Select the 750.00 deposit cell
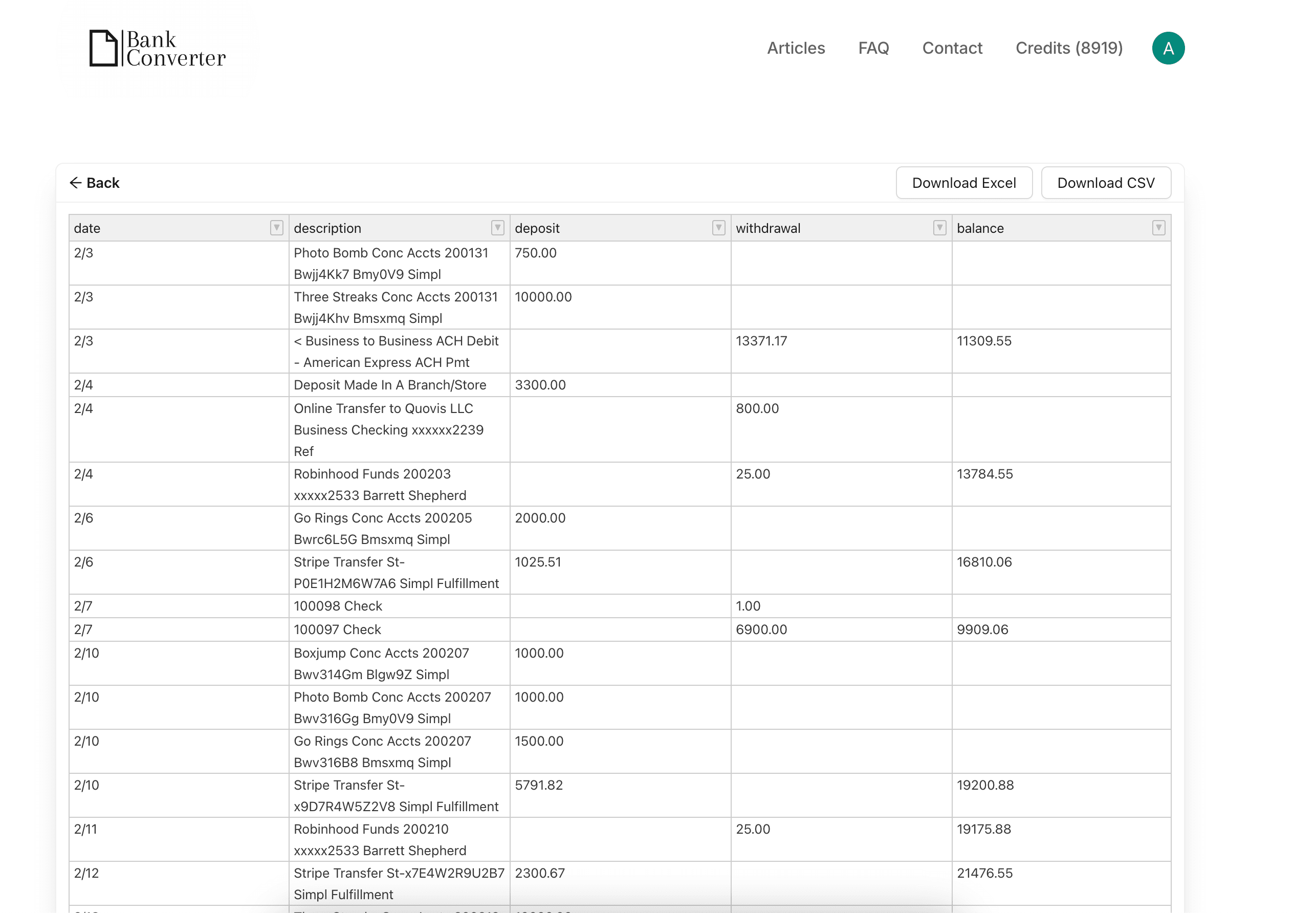 (620, 263)
